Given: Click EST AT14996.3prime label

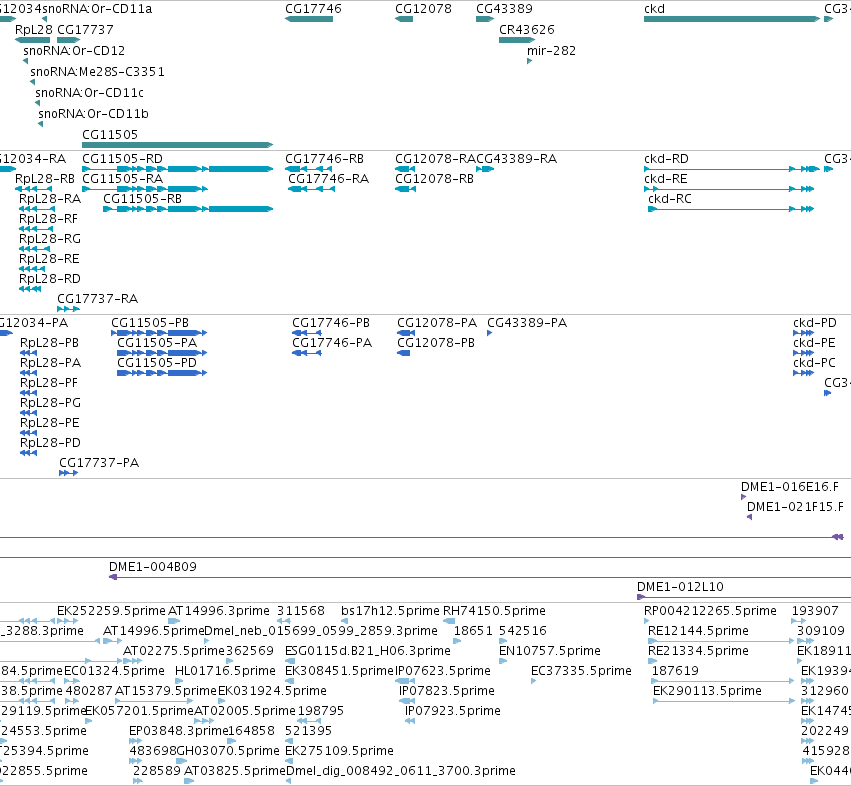Looking at the screenshot, I should coord(219,611).
